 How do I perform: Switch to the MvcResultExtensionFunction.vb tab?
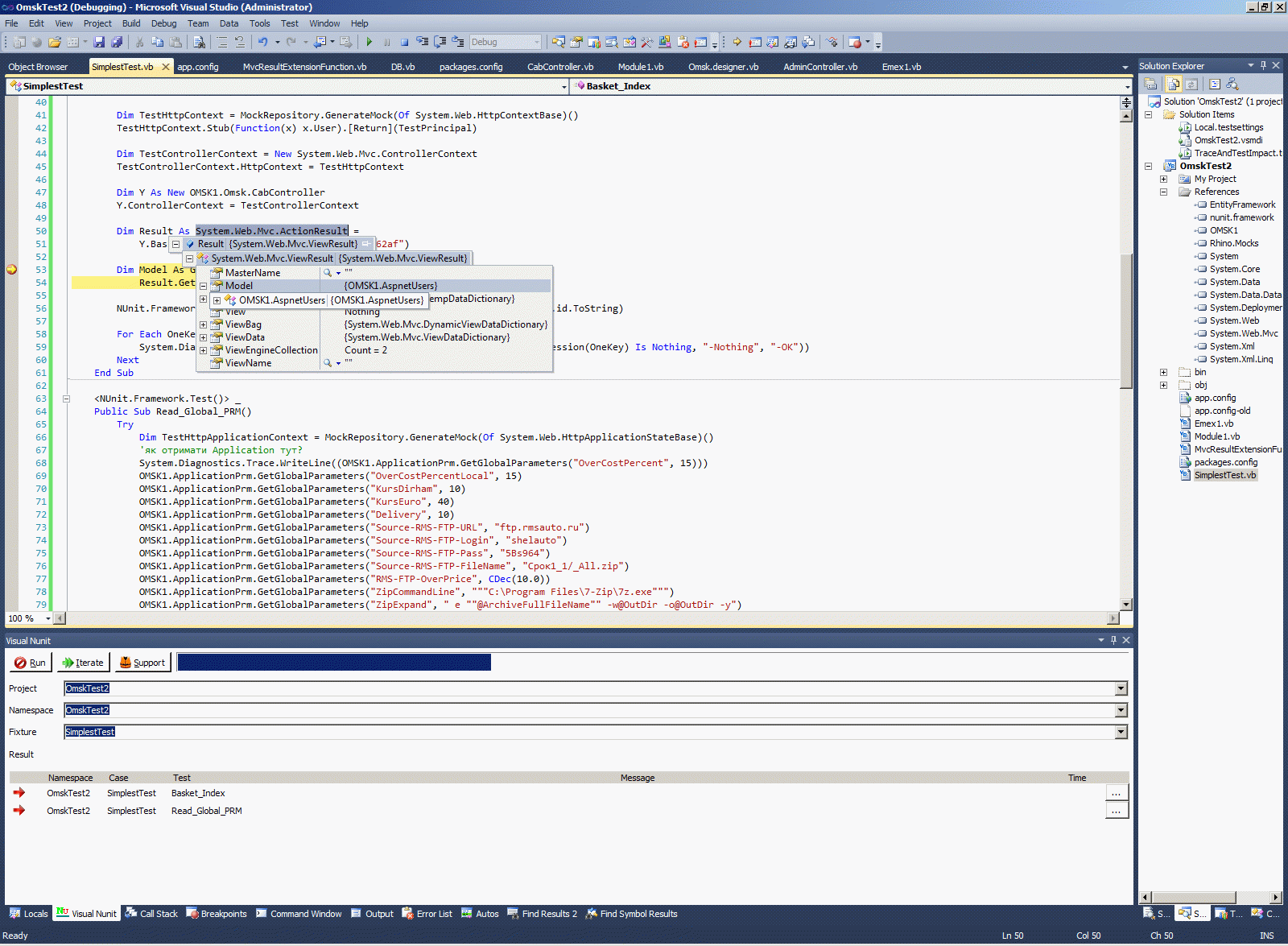click(x=304, y=67)
